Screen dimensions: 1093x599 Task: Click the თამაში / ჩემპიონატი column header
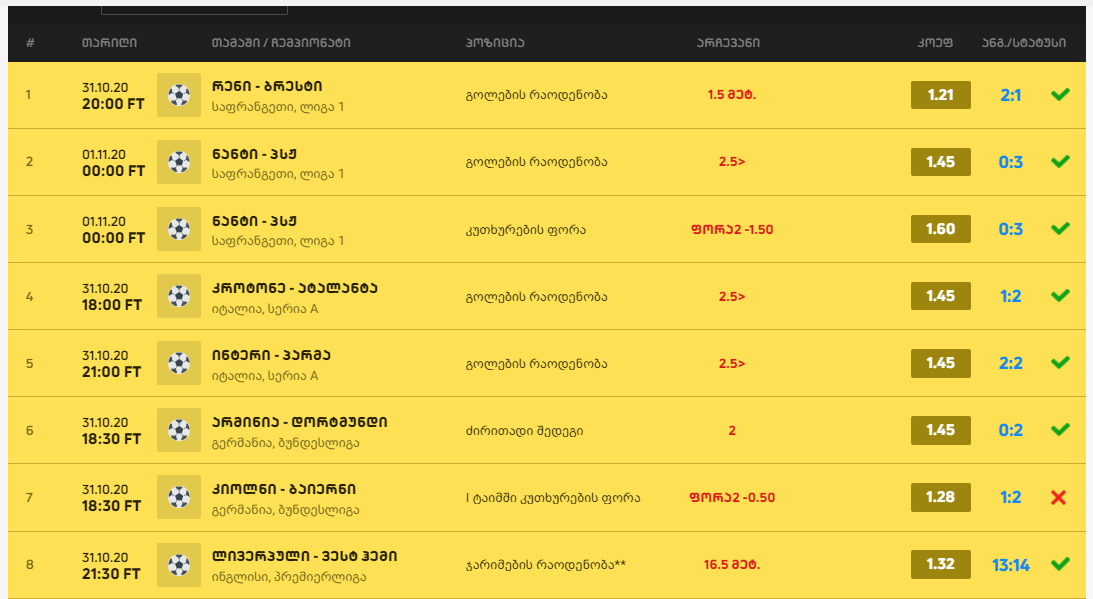281,43
